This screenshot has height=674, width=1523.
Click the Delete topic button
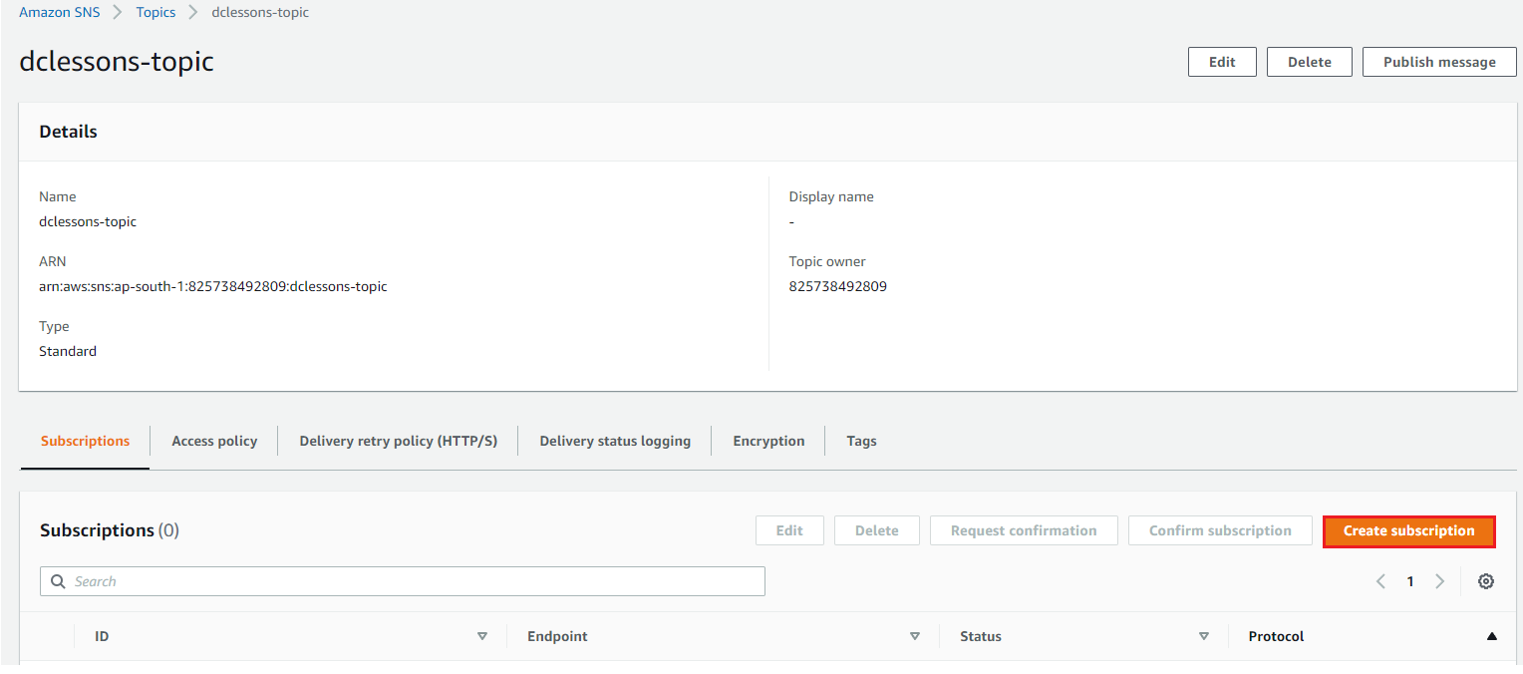(x=1309, y=62)
